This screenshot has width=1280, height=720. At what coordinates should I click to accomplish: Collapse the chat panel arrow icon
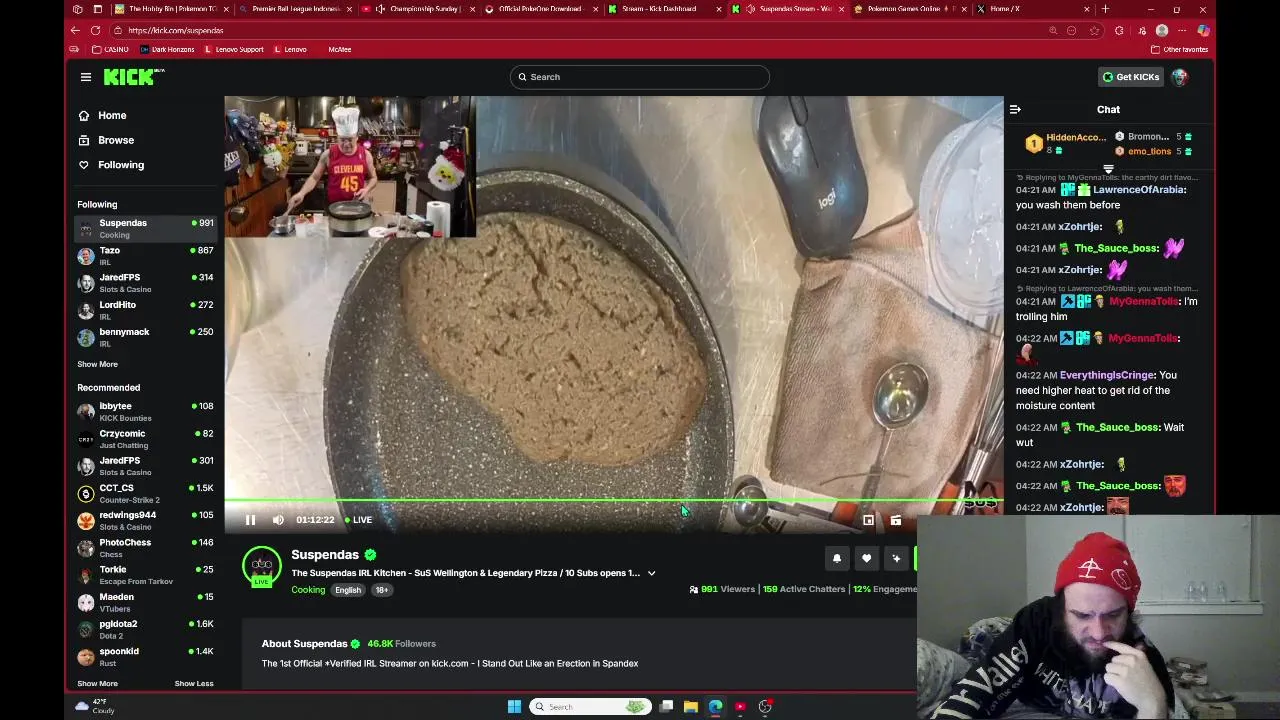tap(1015, 110)
